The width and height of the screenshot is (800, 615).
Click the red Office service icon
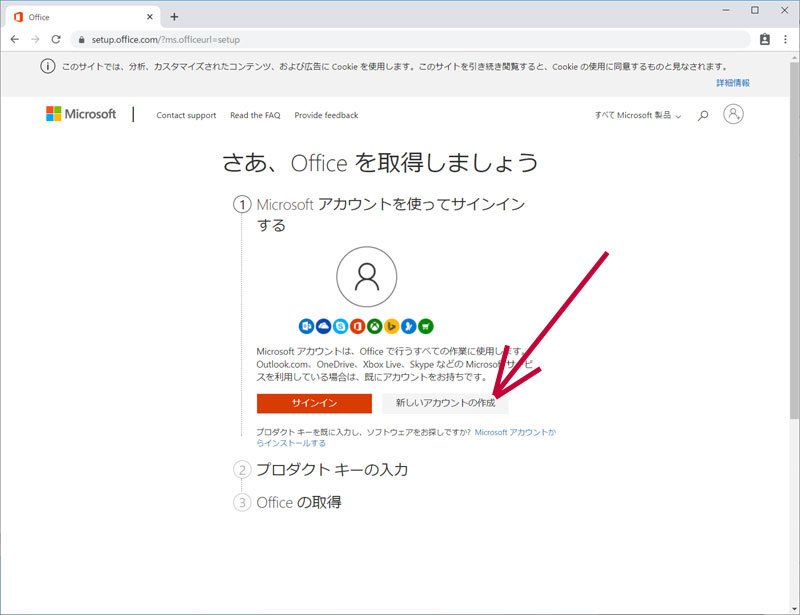(x=358, y=326)
